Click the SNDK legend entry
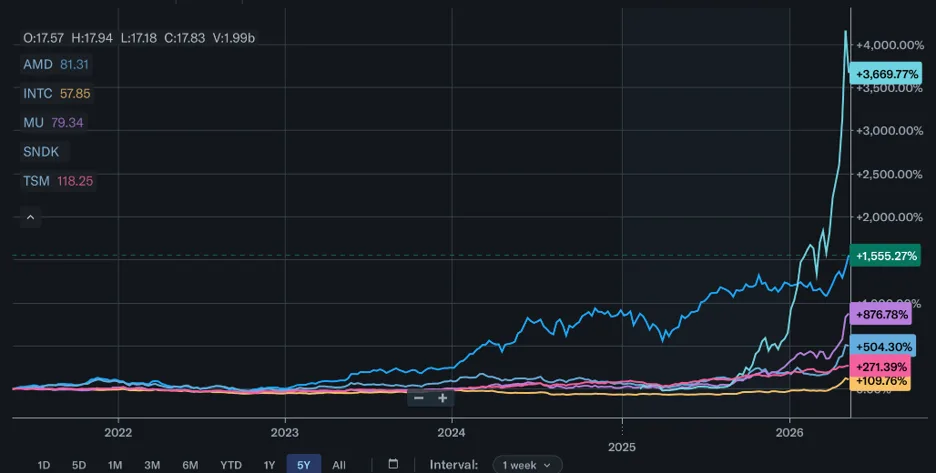This screenshot has width=936, height=473. 44,152
